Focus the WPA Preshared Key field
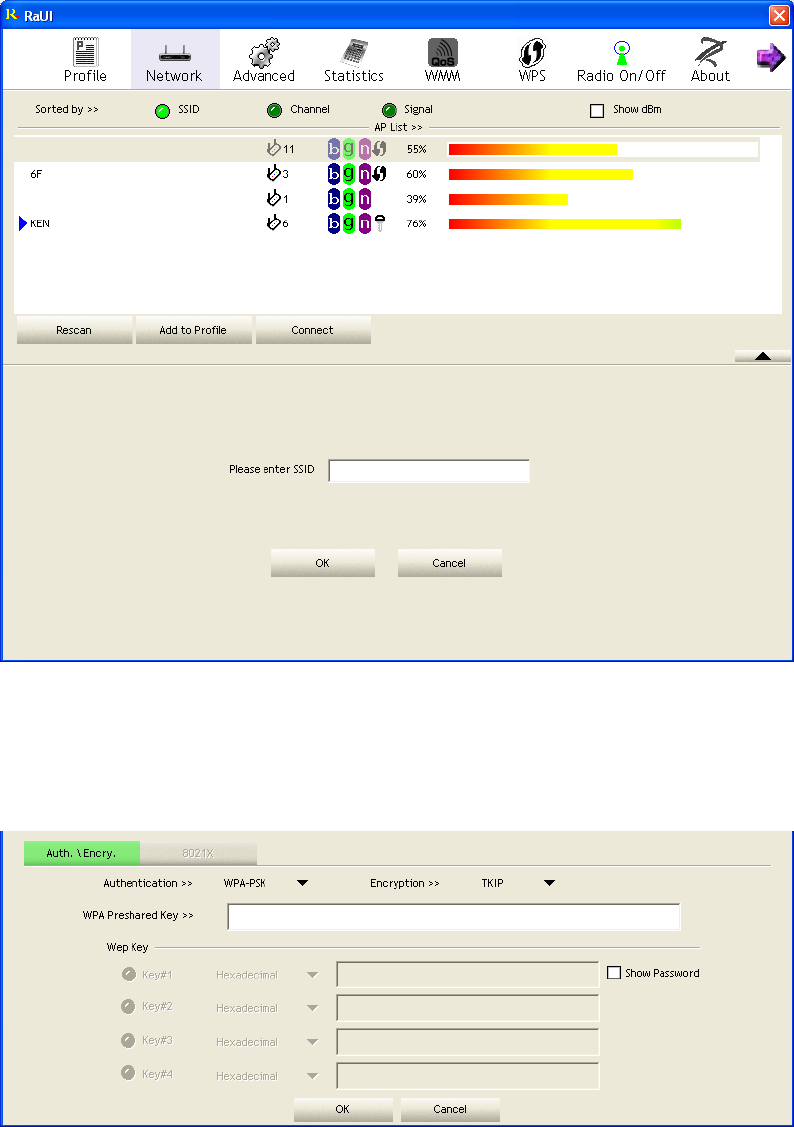 (454, 917)
